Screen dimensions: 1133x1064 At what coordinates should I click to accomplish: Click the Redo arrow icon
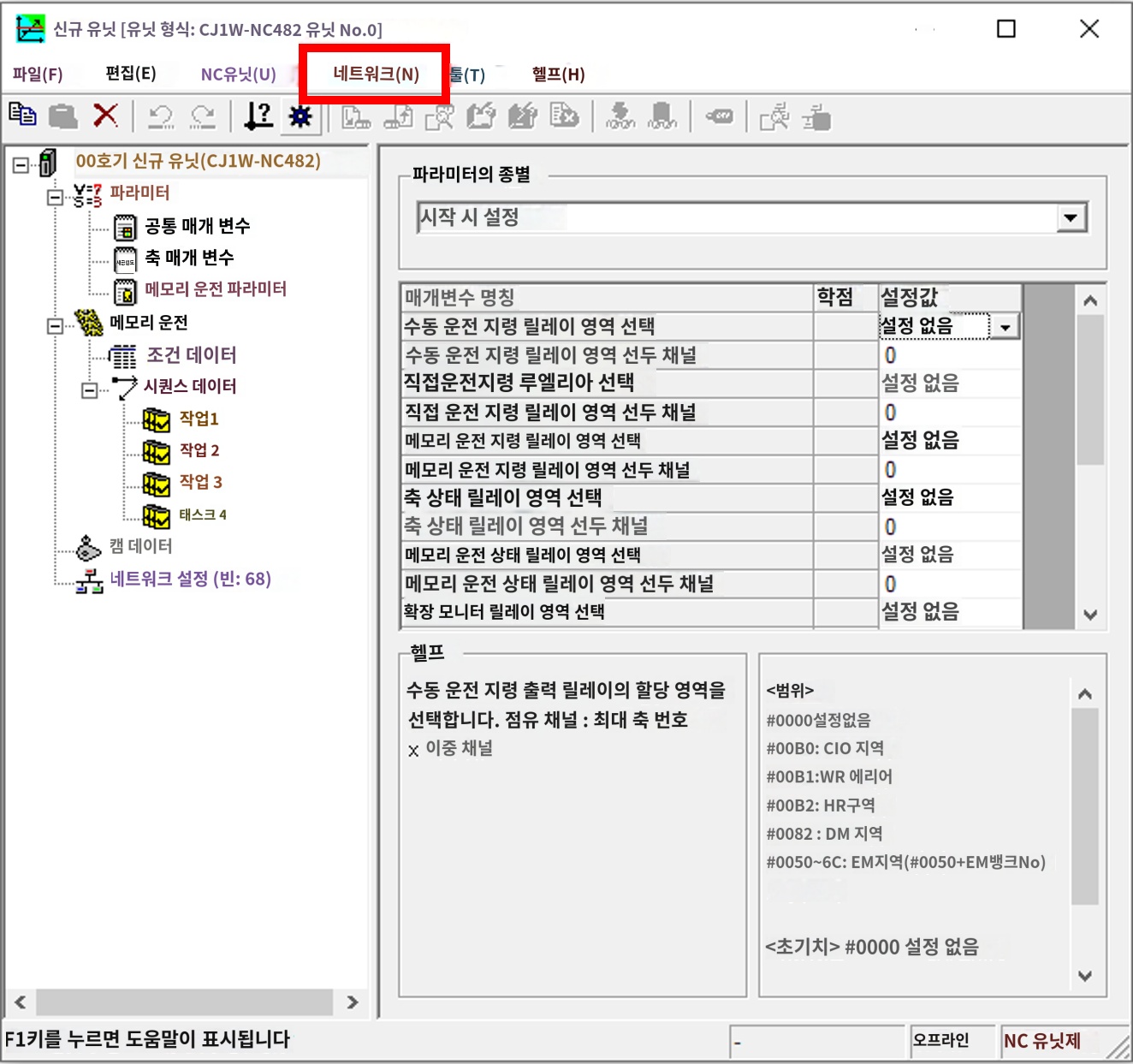click(203, 116)
